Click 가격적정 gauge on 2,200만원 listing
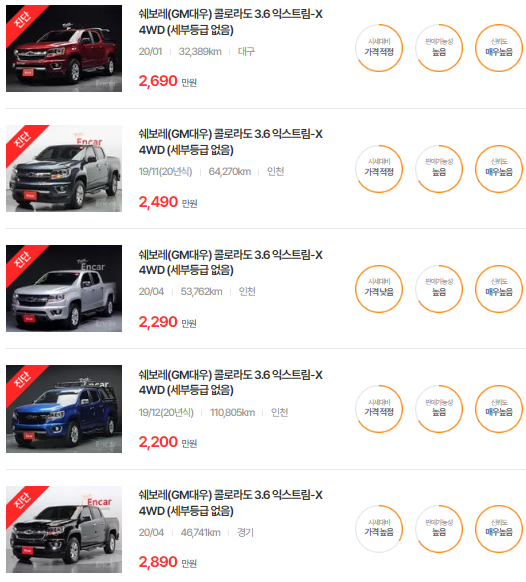Image resolution: width=526 pixels, height=582 pixels. (379, 409)
